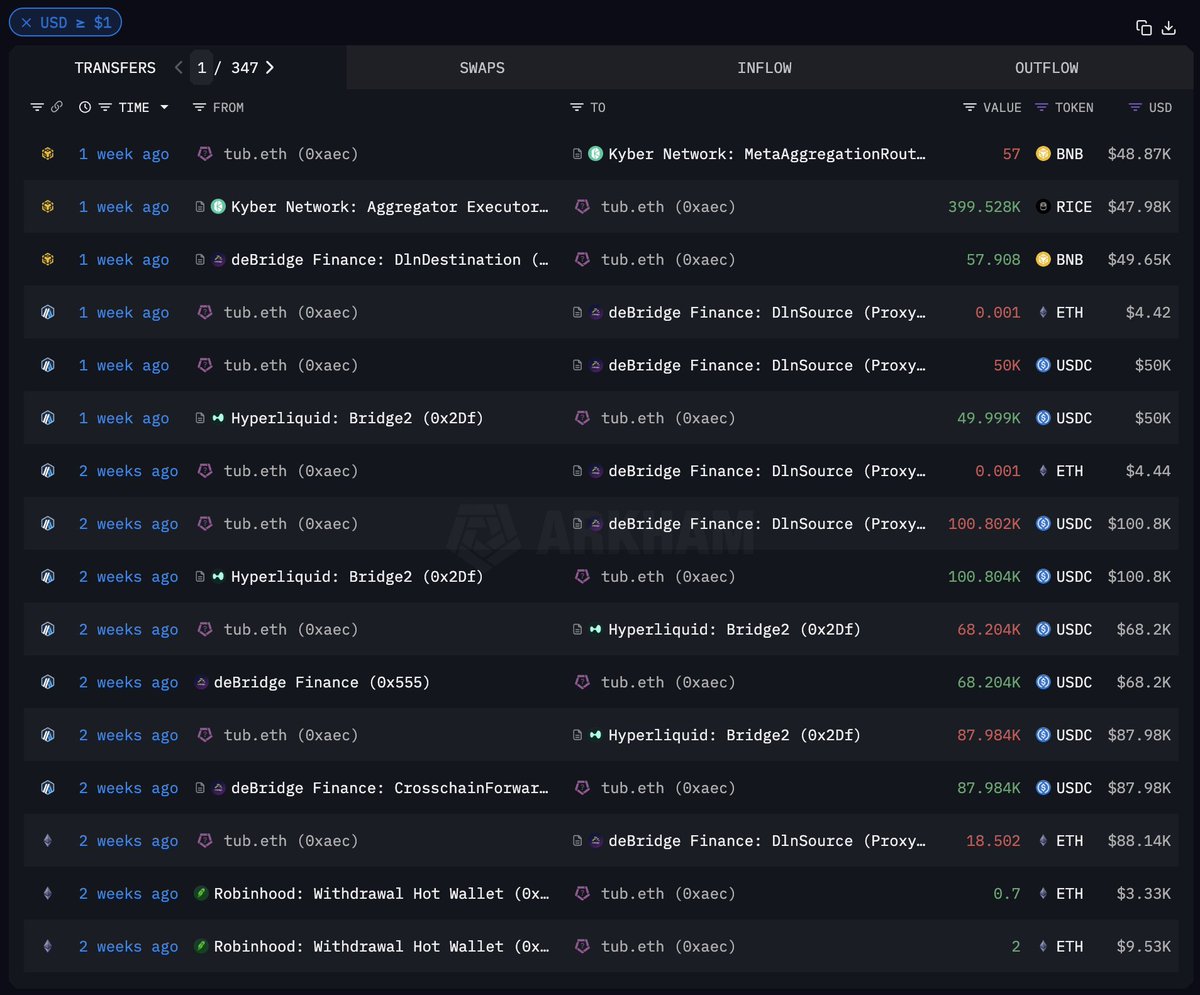The image size is (1200, 995).
Task: Remove the USD ≥ $1 filter chip
Action: 26,22
